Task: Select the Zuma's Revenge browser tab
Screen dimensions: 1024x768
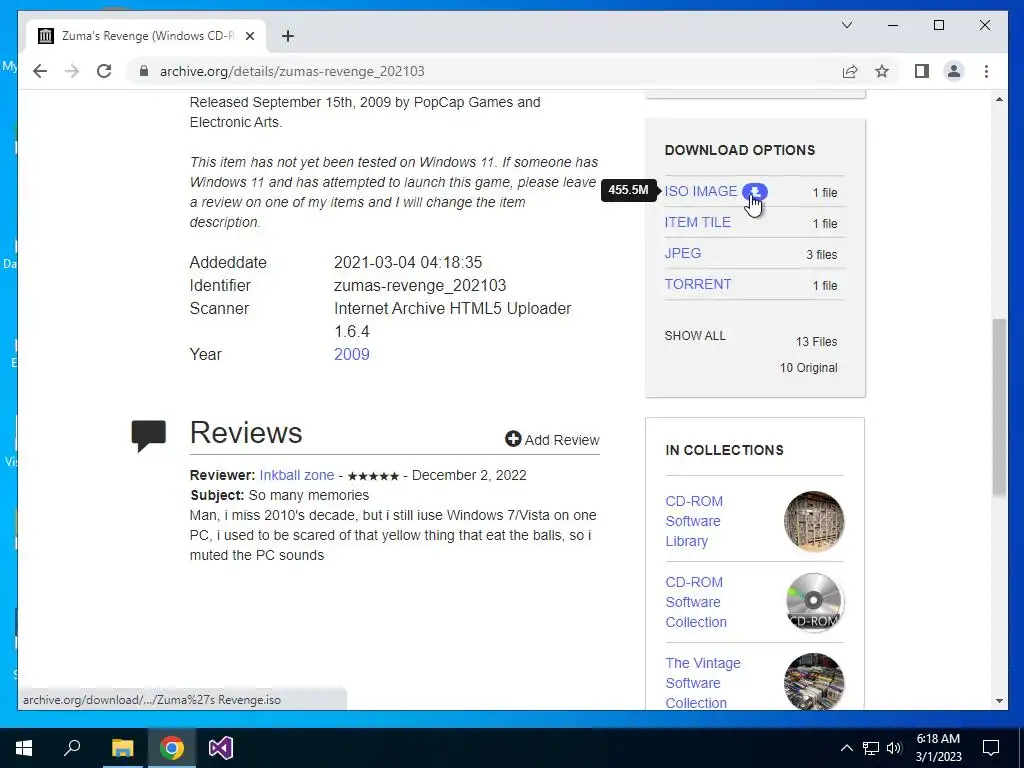Action: (147, 36)
